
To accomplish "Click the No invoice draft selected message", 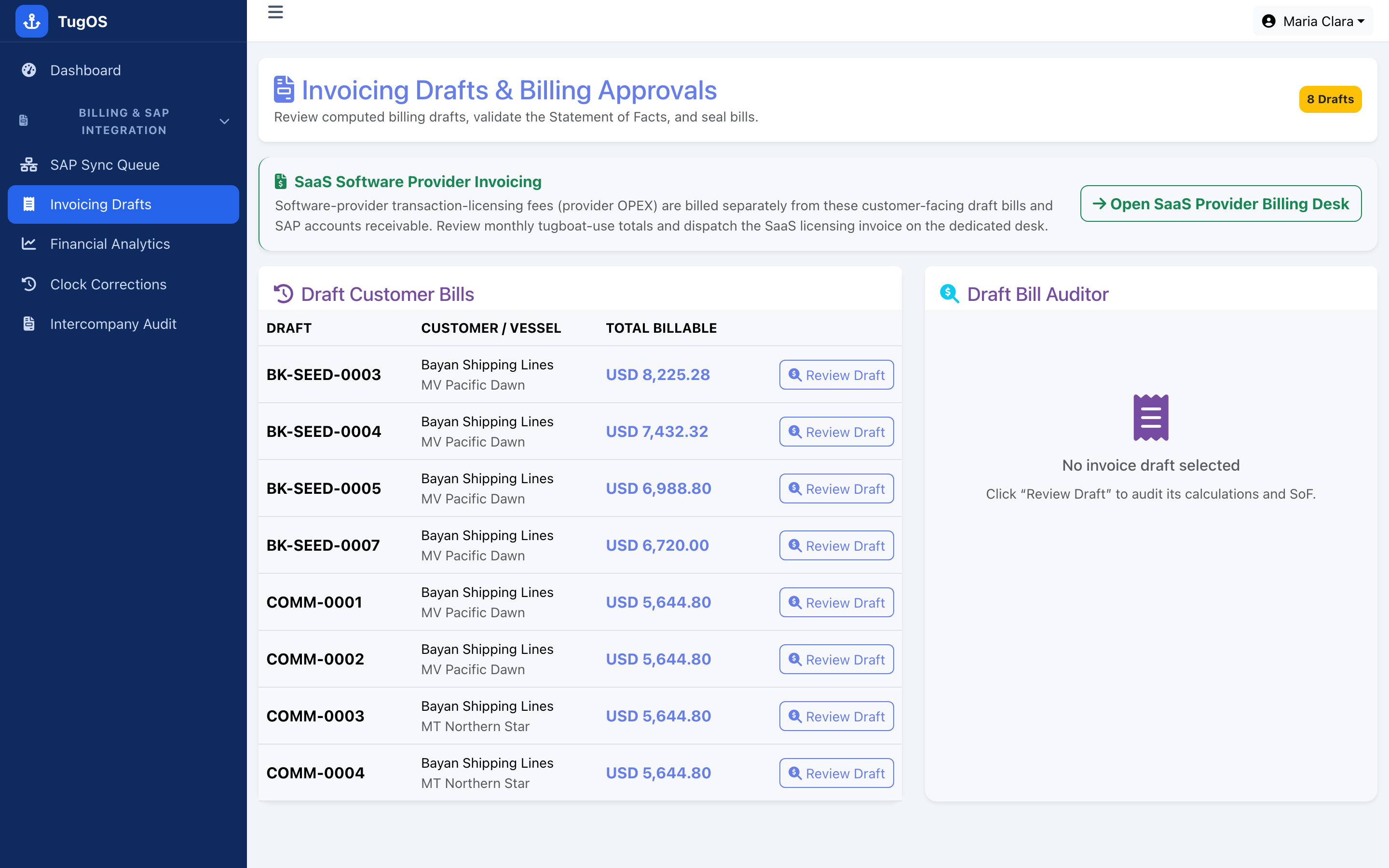I will click(1151, 465).
